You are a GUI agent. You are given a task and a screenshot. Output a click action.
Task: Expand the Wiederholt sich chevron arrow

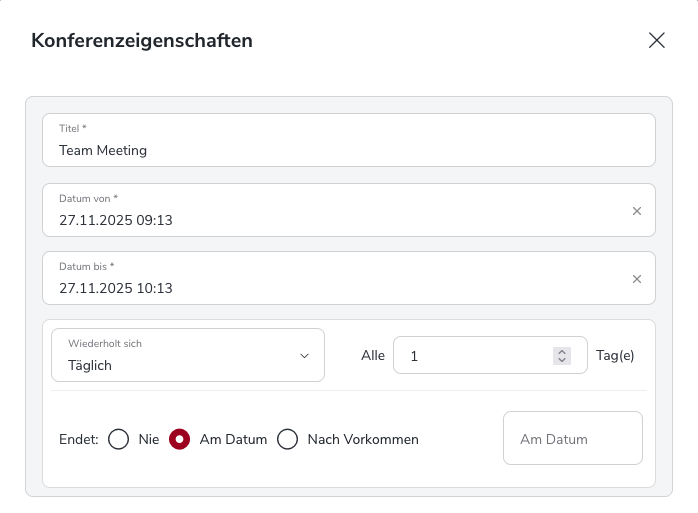[x=305, y=356]
